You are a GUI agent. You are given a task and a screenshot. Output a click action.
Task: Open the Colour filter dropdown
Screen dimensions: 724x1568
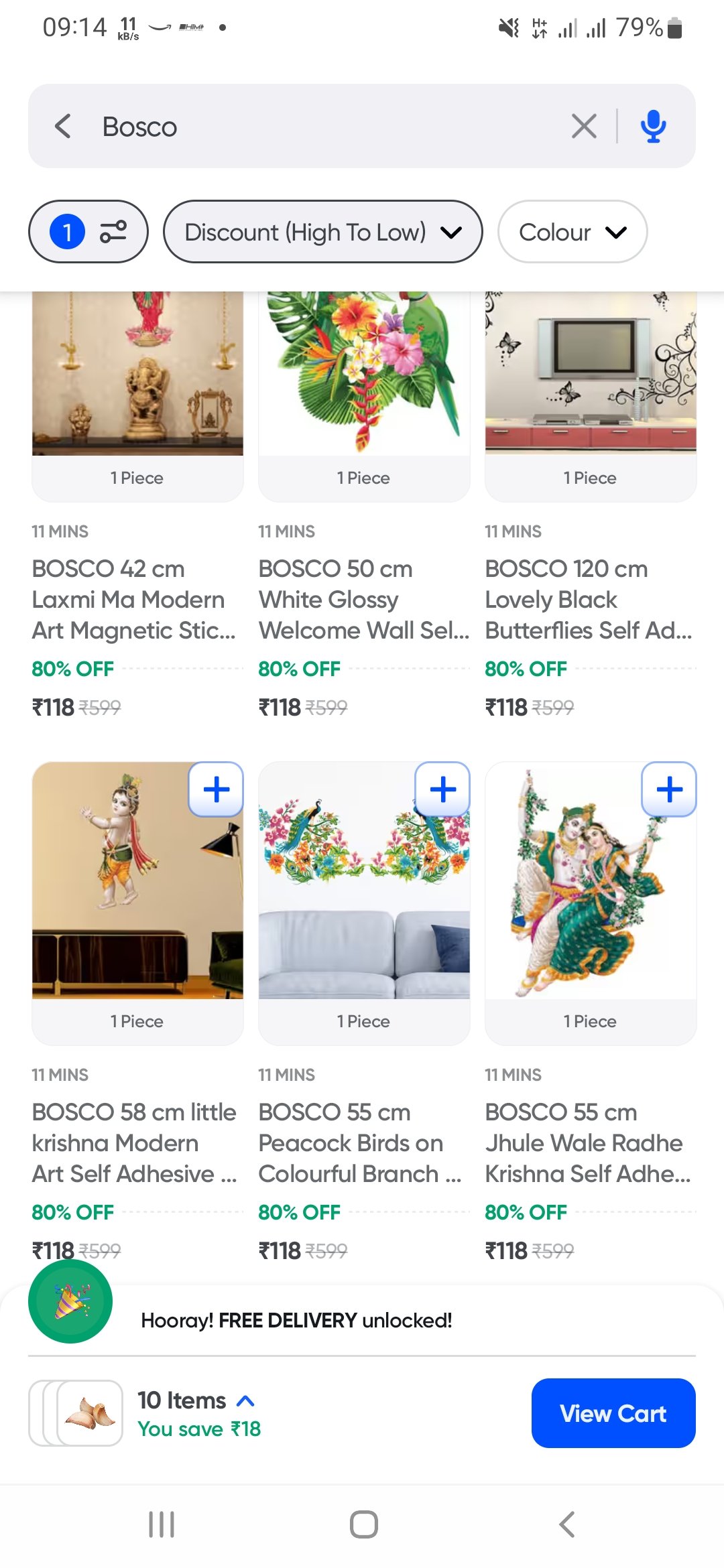tap(572, 232)
